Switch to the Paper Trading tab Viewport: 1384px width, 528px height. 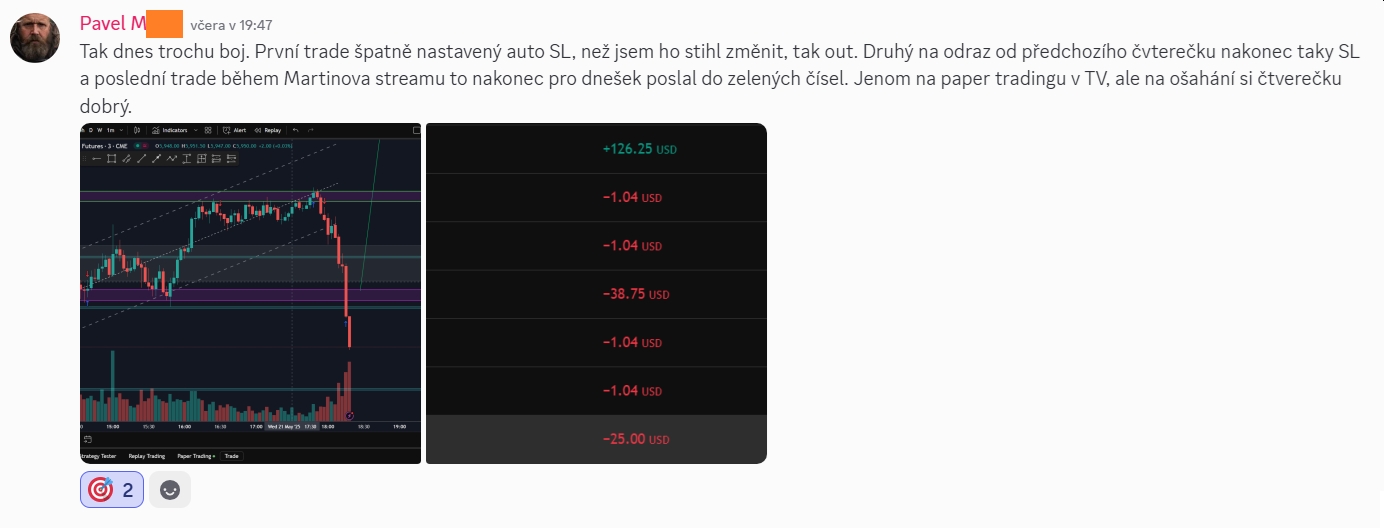[x=196, y=456]
